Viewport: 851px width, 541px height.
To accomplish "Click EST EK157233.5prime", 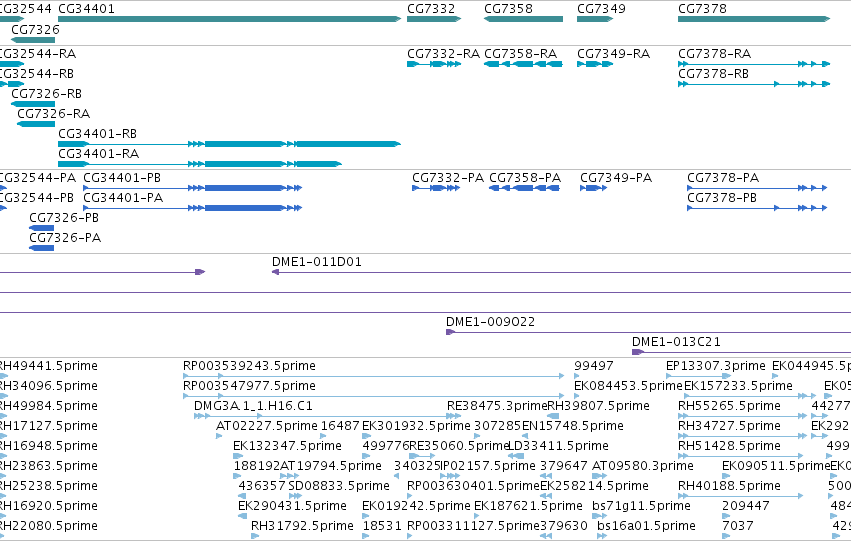I will coord(738,386).
